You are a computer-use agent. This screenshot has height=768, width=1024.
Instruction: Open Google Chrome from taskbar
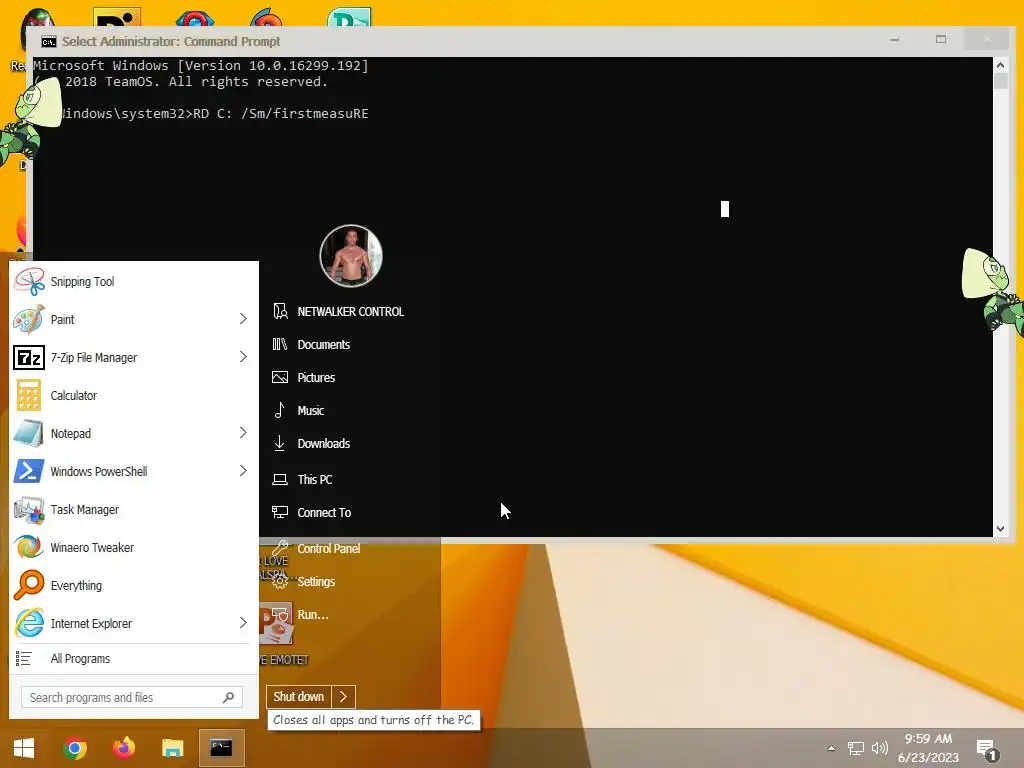click(x=74, y=748)
